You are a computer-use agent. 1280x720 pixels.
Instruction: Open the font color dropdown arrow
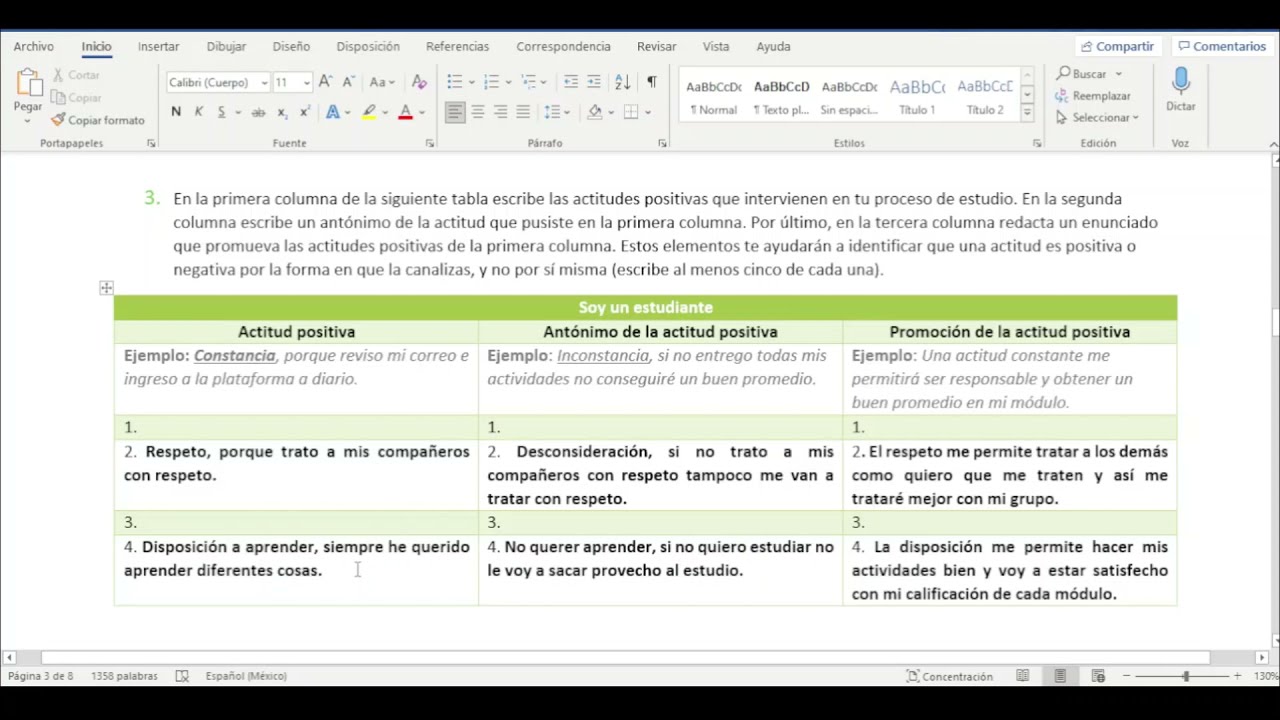tap(421, 113)
